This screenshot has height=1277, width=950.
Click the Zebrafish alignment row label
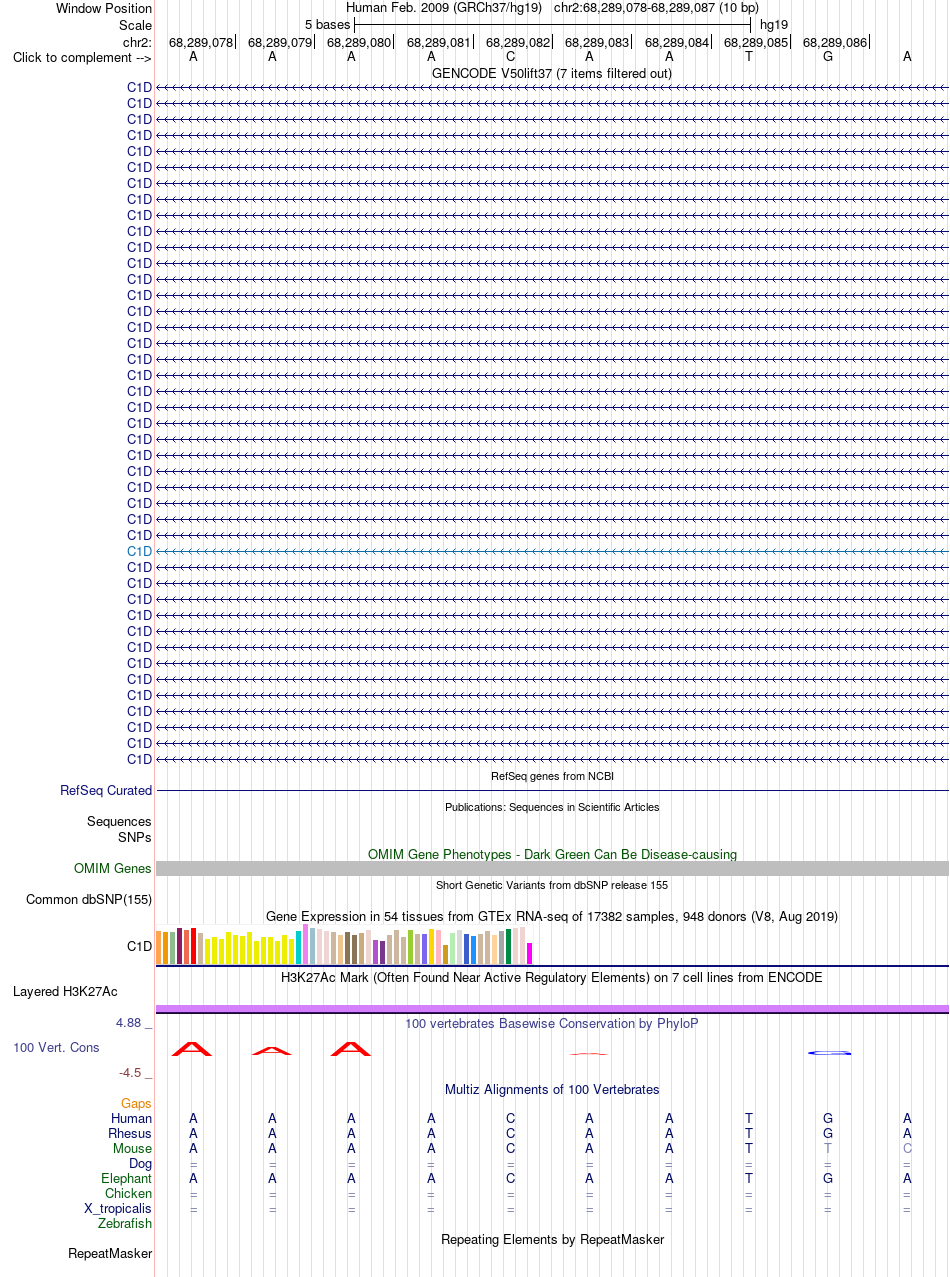coord(125,1223)
